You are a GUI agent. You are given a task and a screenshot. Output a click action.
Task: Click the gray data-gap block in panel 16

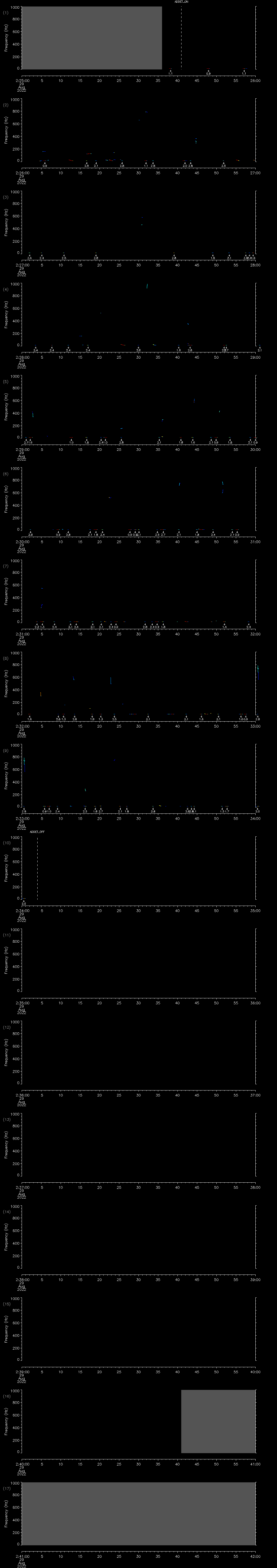click(218, 1421)
